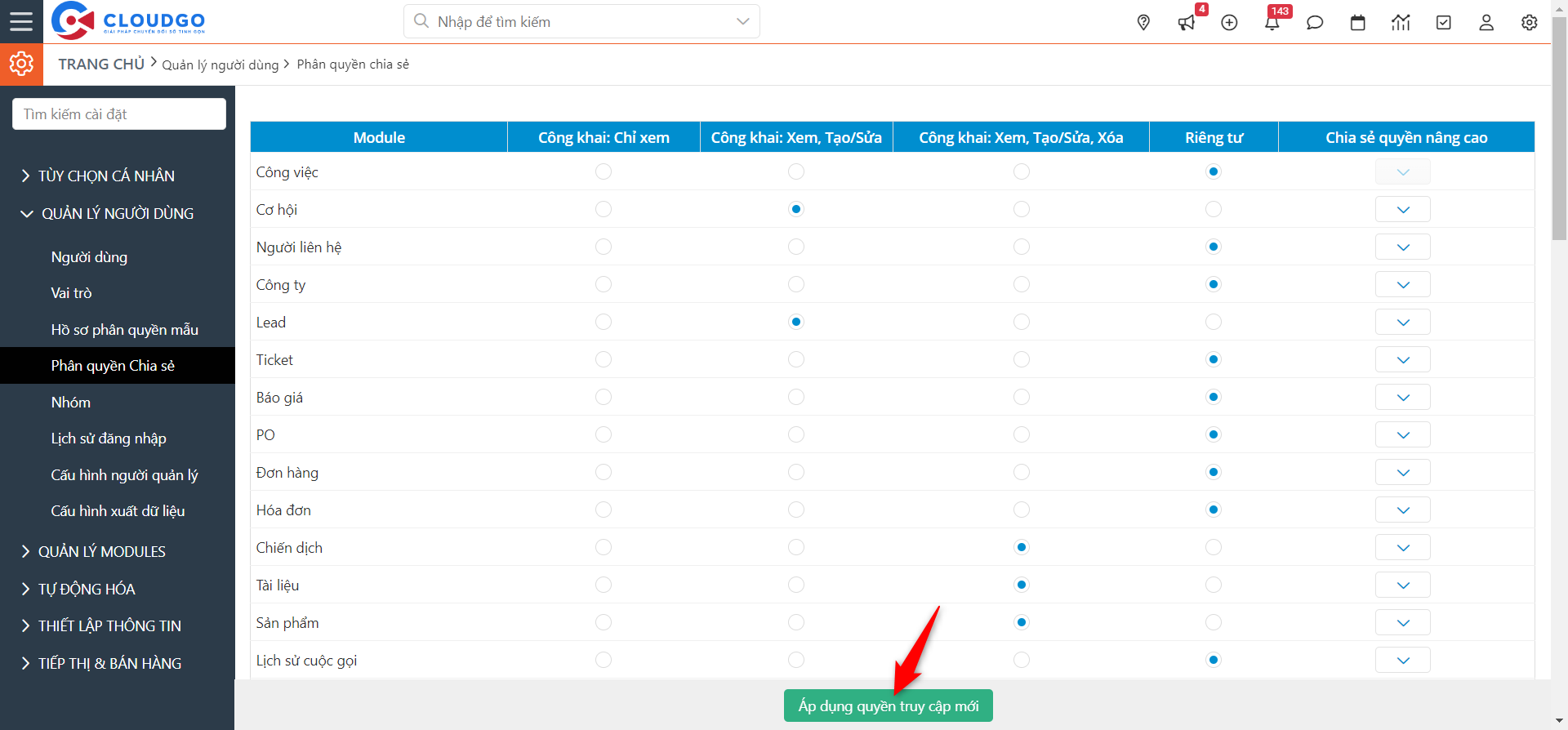Open Hồ sơ phân quyền mẫu
Image resolution: width=1568 pixels, height=730 pixels.
click(124, 330)
